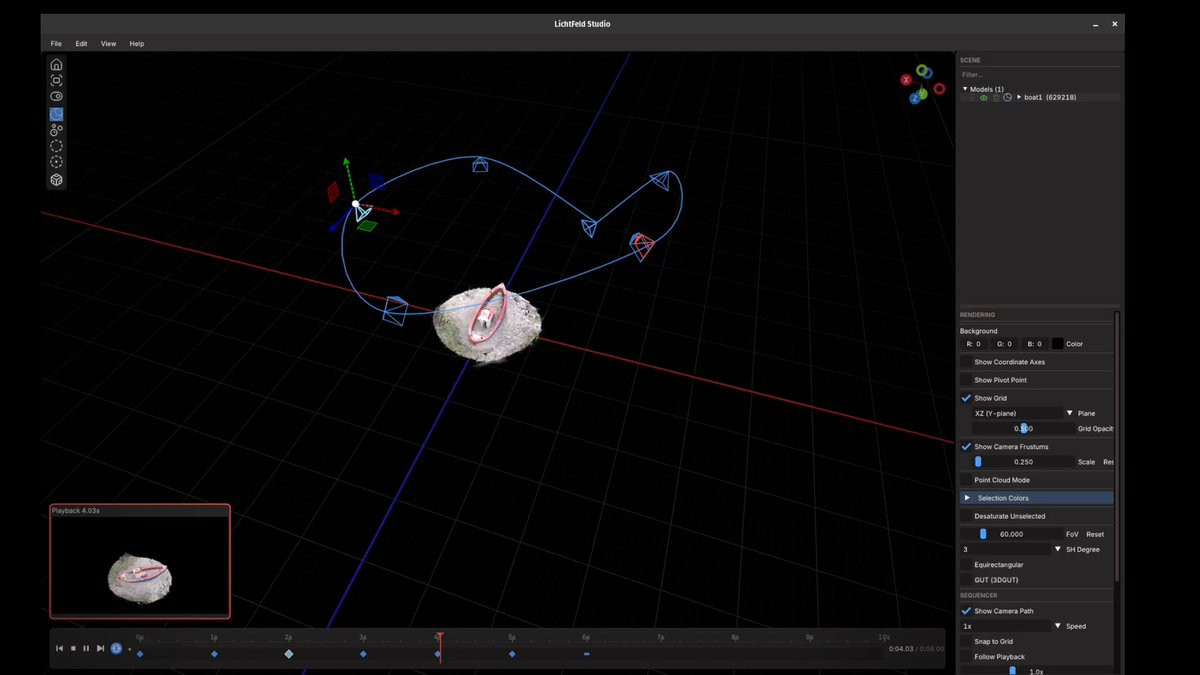The image size is (1200, 675).
Task: Open the Edit menu
Action: coord(81,44)
